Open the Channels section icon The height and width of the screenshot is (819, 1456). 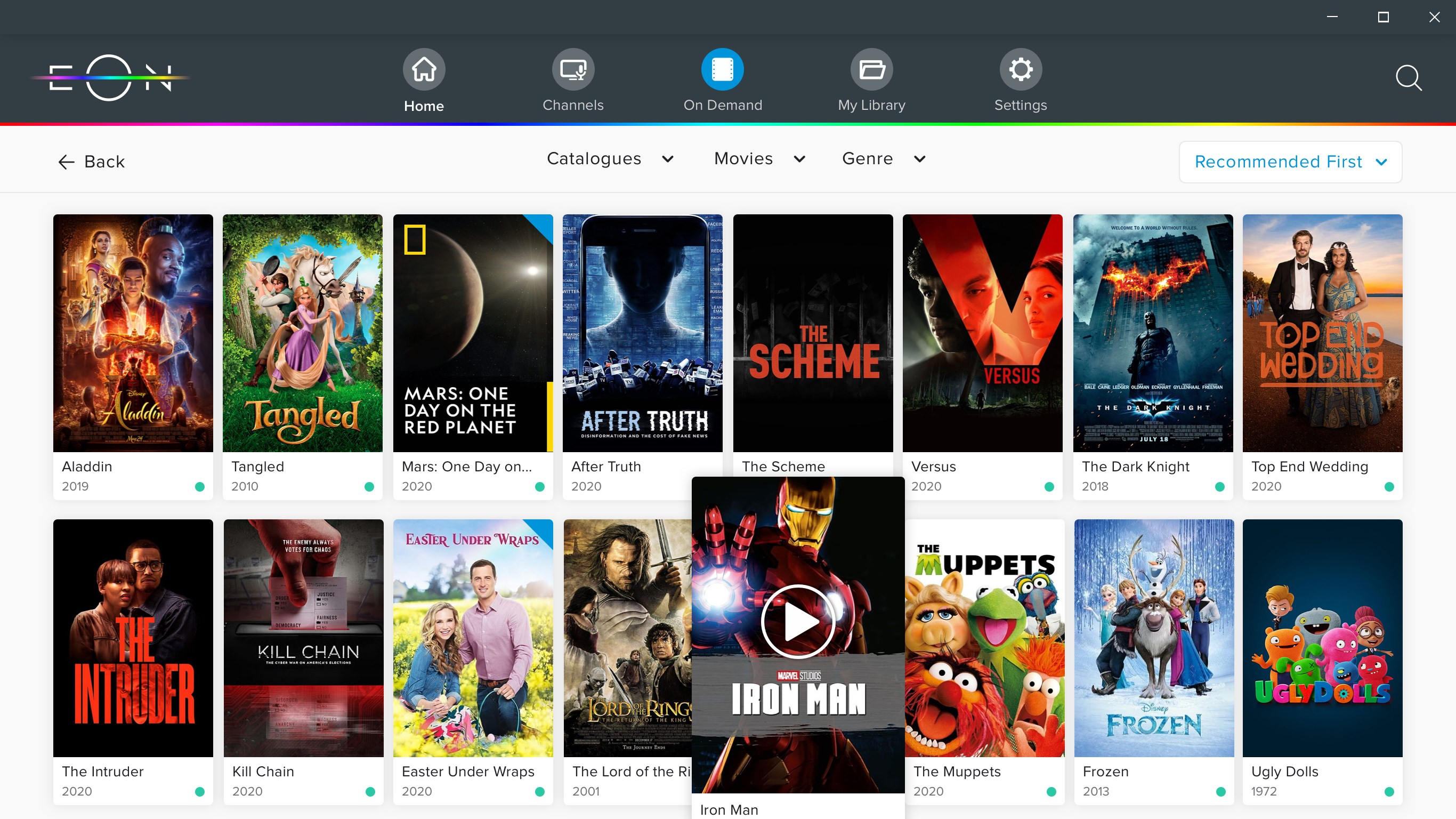click(x=573, y=68)
